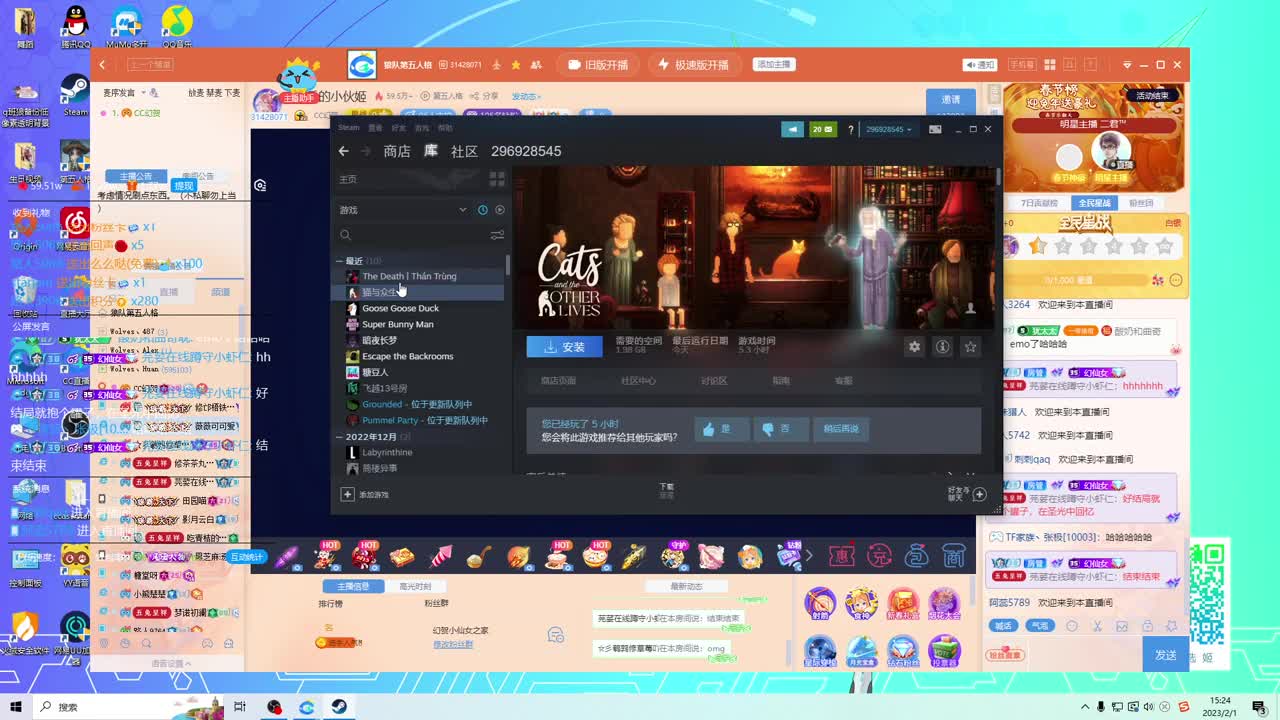Sort library by recent activity clock icon
The width and height of the screenshot is (1280, 720).
pos(482,210)
